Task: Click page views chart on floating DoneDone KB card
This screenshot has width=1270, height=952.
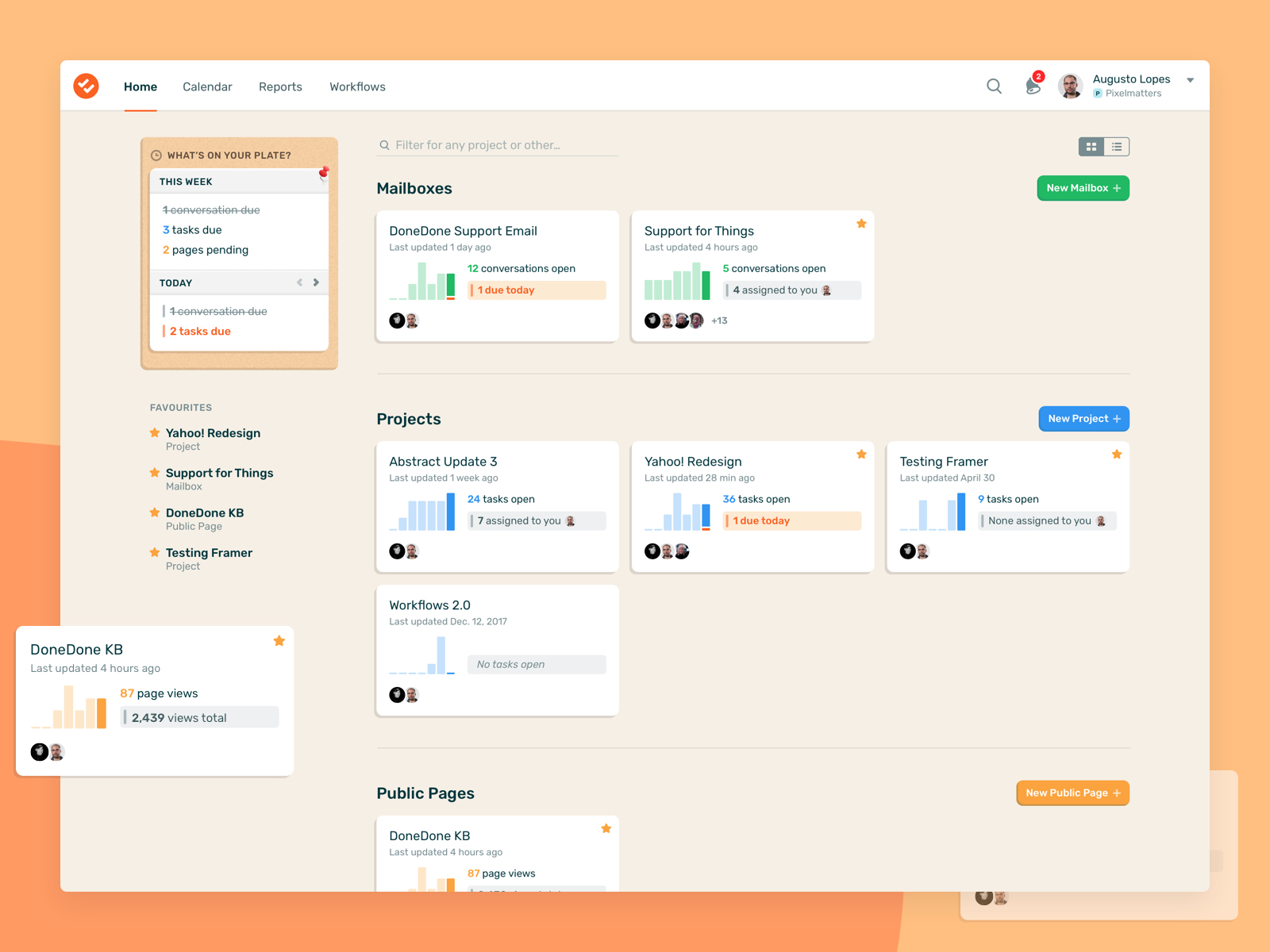Action: (x=69, y=707)
